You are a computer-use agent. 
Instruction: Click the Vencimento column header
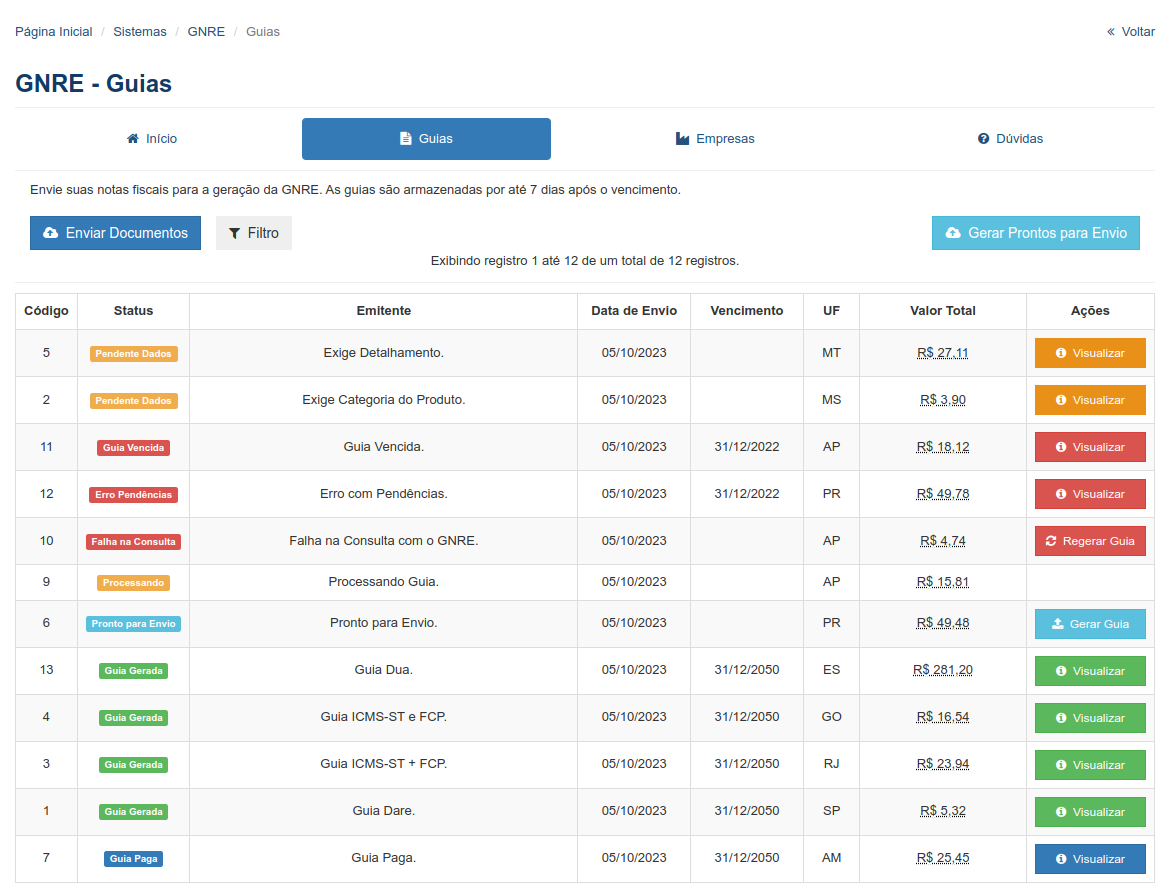pyautogui.click(x=747, y=311)
